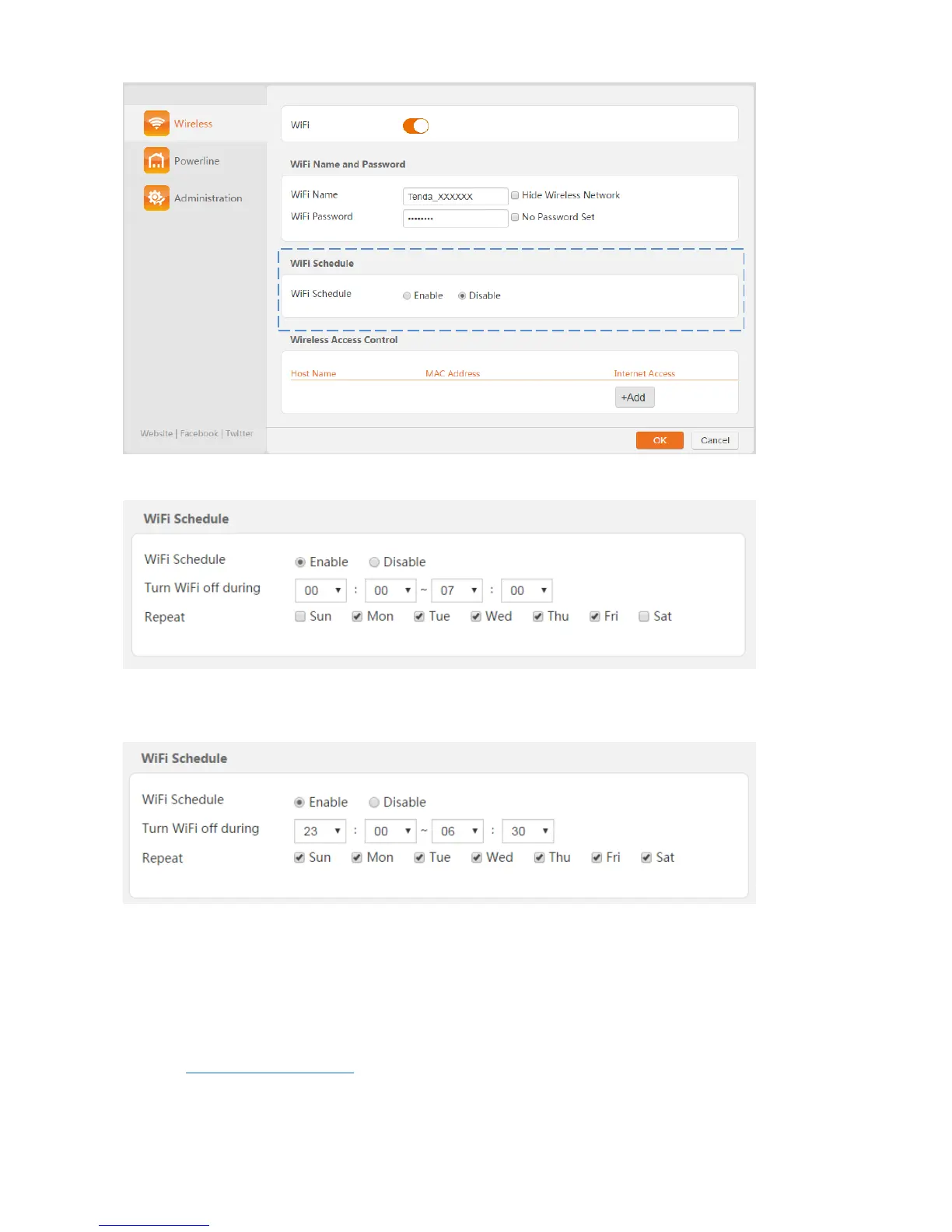
Task: Click the orange Wireless WiFi icon
Action: 156,123
